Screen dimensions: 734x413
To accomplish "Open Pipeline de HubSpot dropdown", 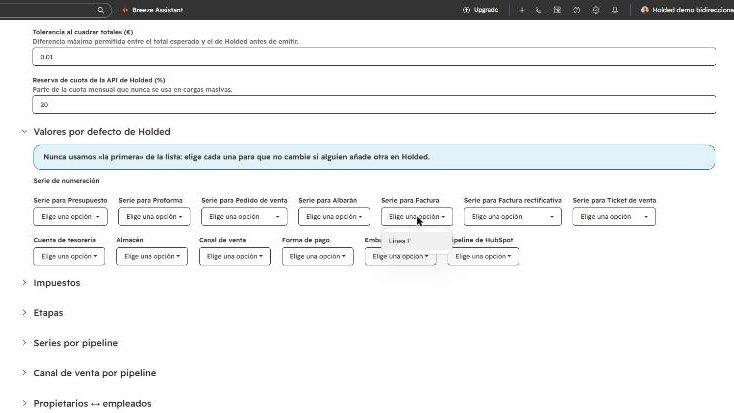I will [x=483, y=257].
